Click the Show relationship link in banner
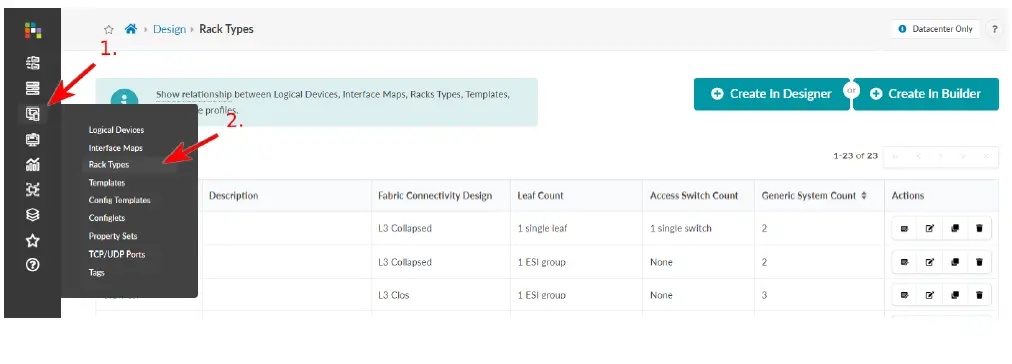Viewport: 1012px width, 364px height. (194, 94)
